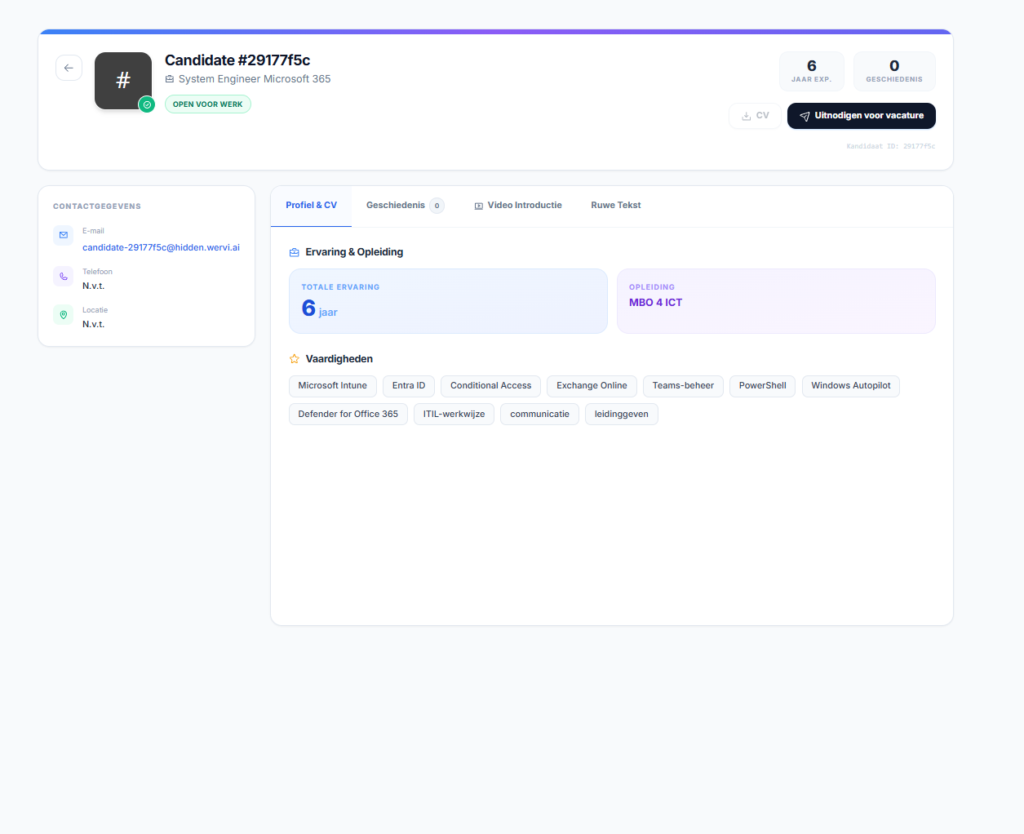Open the candidate email address link

click(161, 248)
